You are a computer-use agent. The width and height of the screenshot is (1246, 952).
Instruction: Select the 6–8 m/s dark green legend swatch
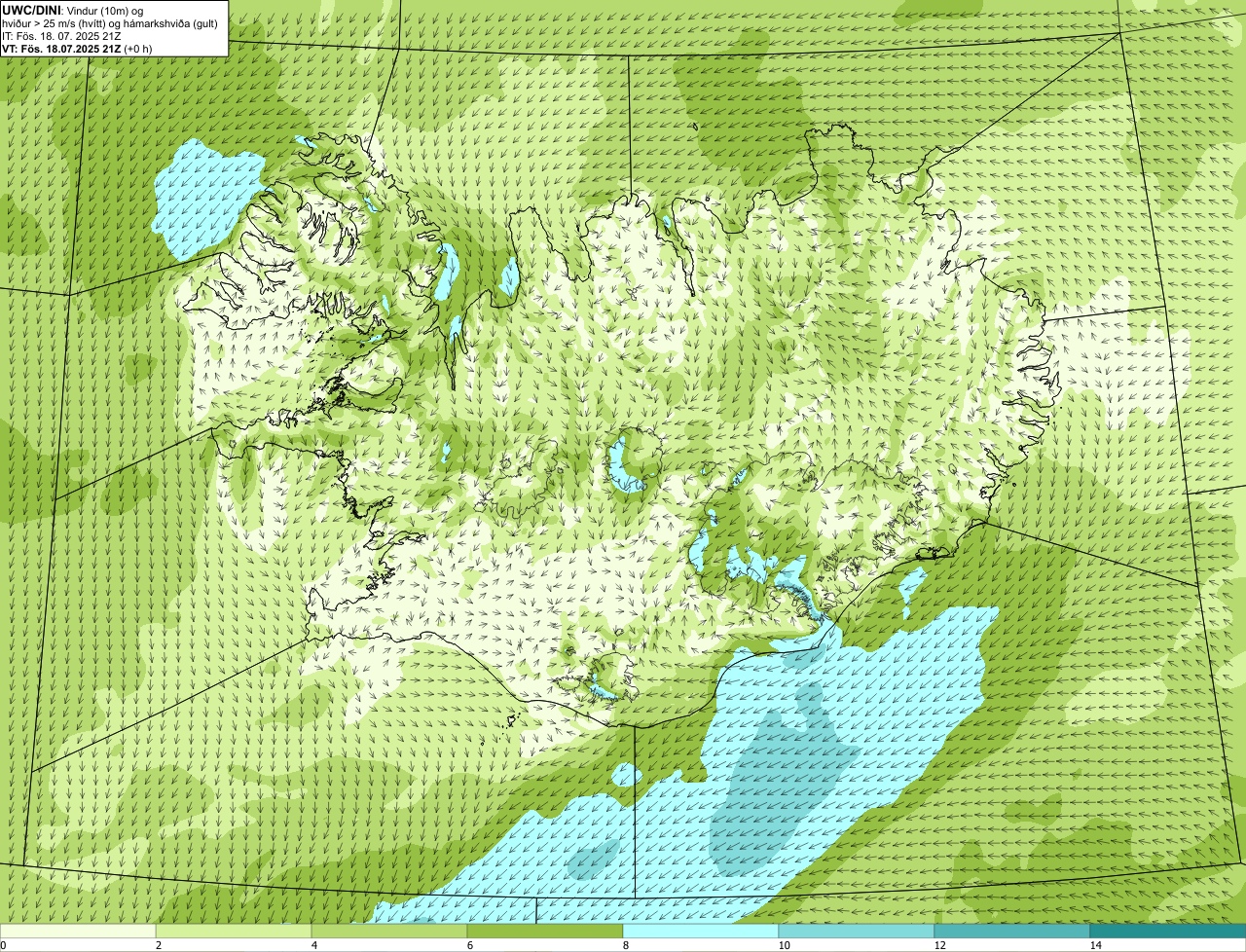click(x=545, y=931)
